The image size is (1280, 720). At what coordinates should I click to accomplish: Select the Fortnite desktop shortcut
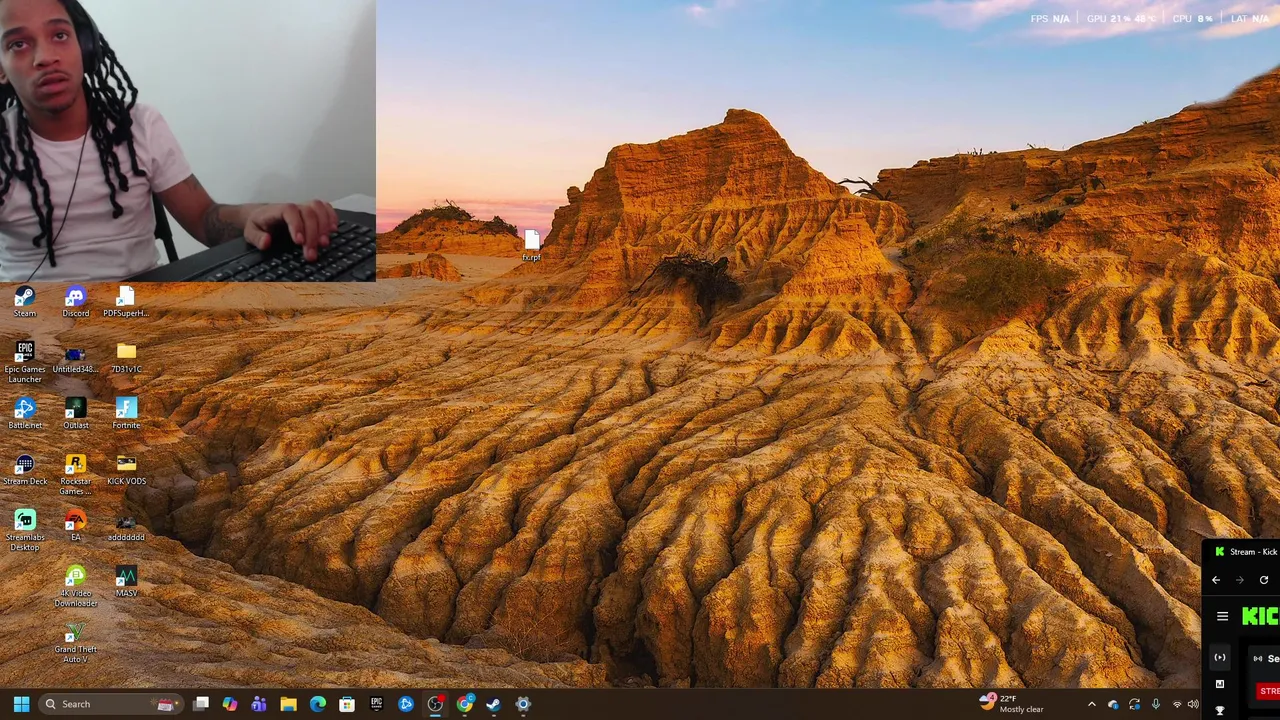[126, 413]
